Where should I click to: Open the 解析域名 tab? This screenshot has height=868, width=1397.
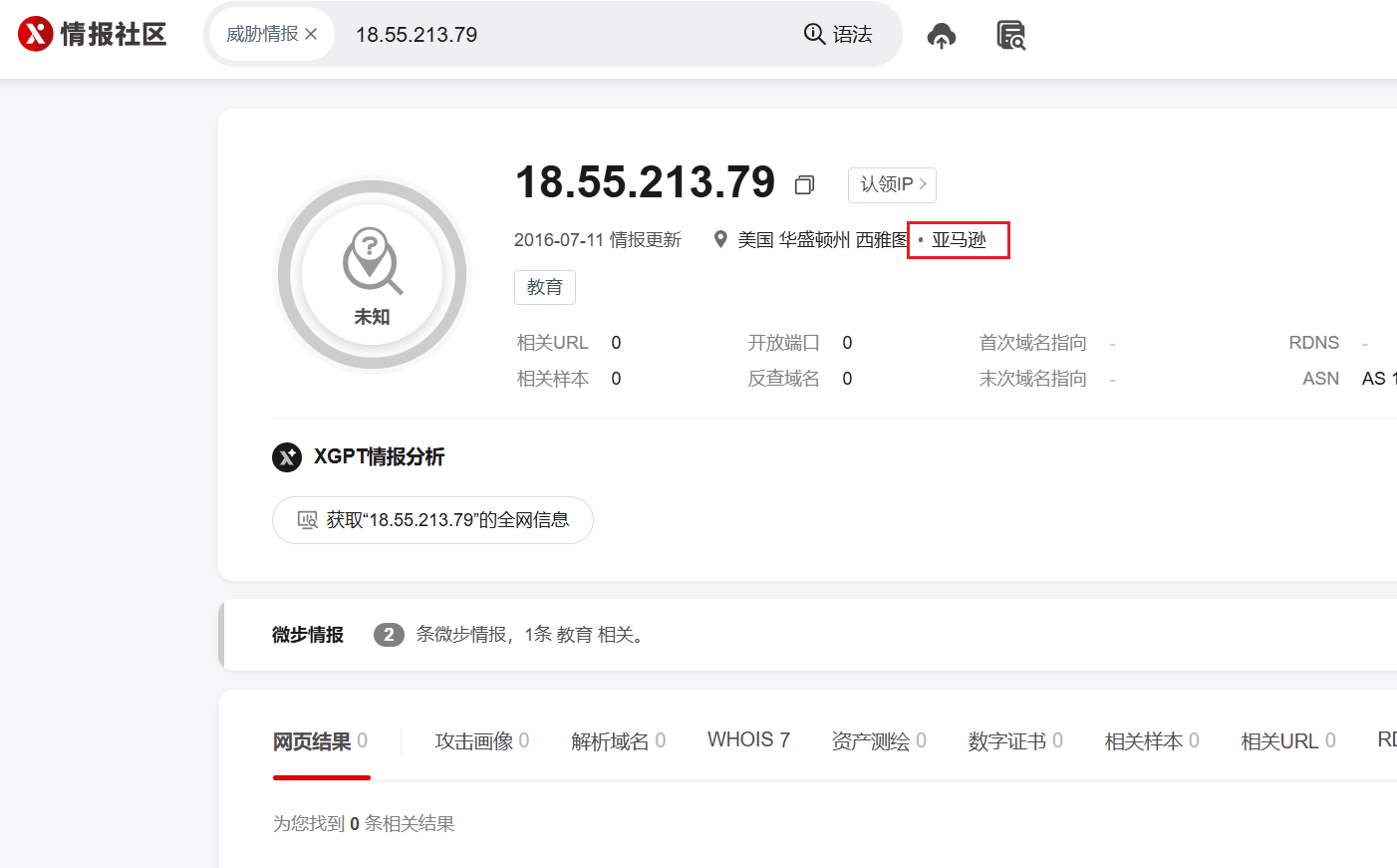click(618, 740)
